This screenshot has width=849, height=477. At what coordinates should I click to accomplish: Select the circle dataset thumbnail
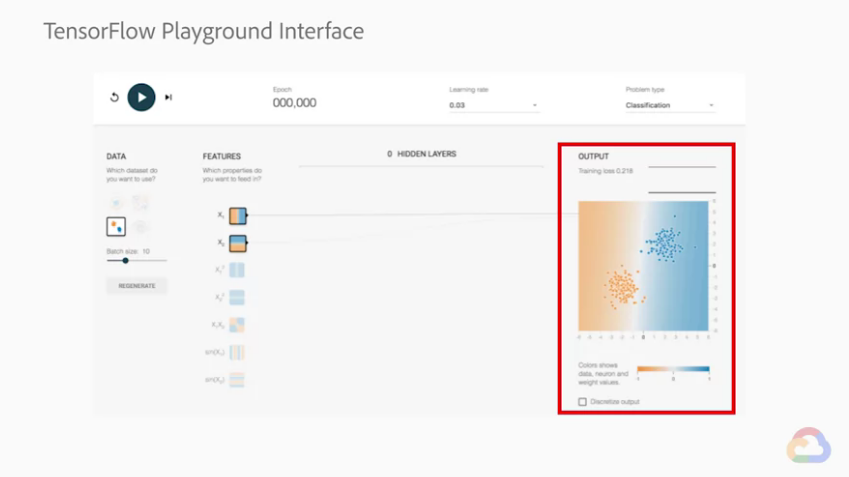[116, 202]
